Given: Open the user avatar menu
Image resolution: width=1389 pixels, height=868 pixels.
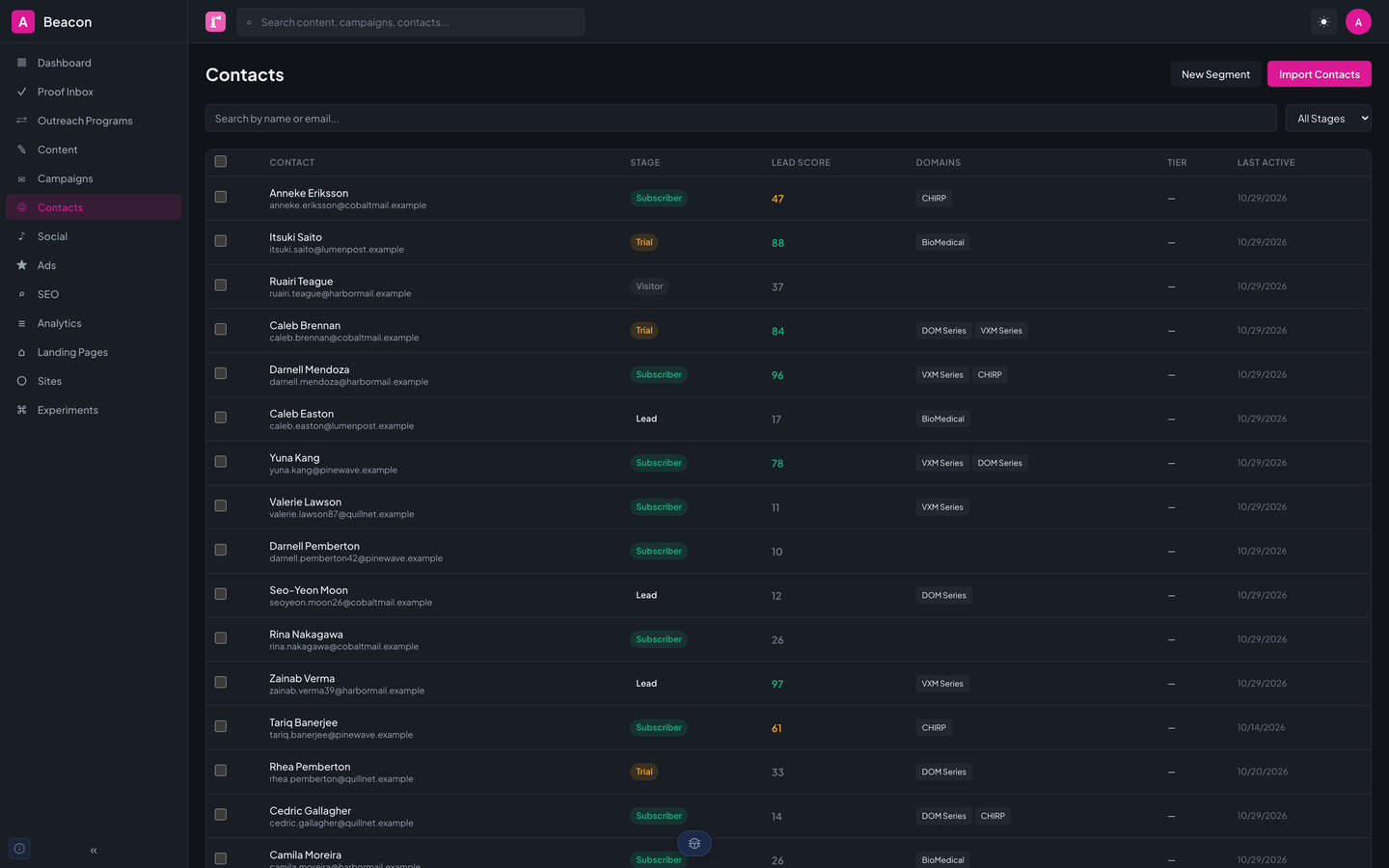Looking at the screenshot, I should (1358, 21).
